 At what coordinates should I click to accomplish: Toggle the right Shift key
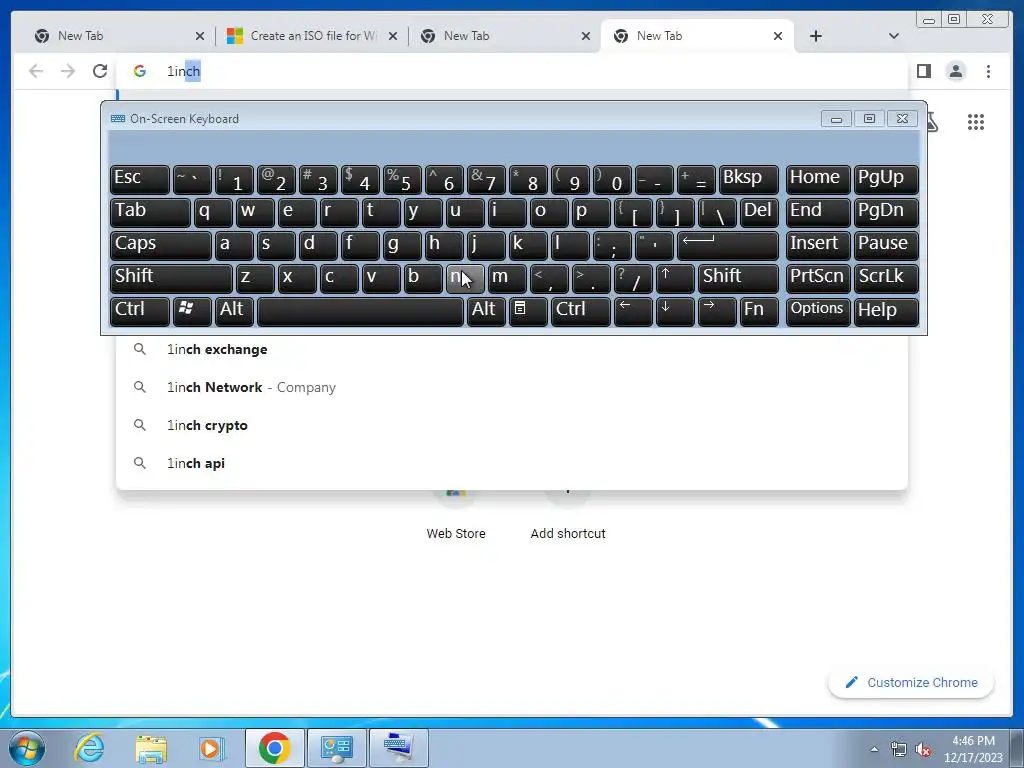pyautogui.click(x=738, y=278)
